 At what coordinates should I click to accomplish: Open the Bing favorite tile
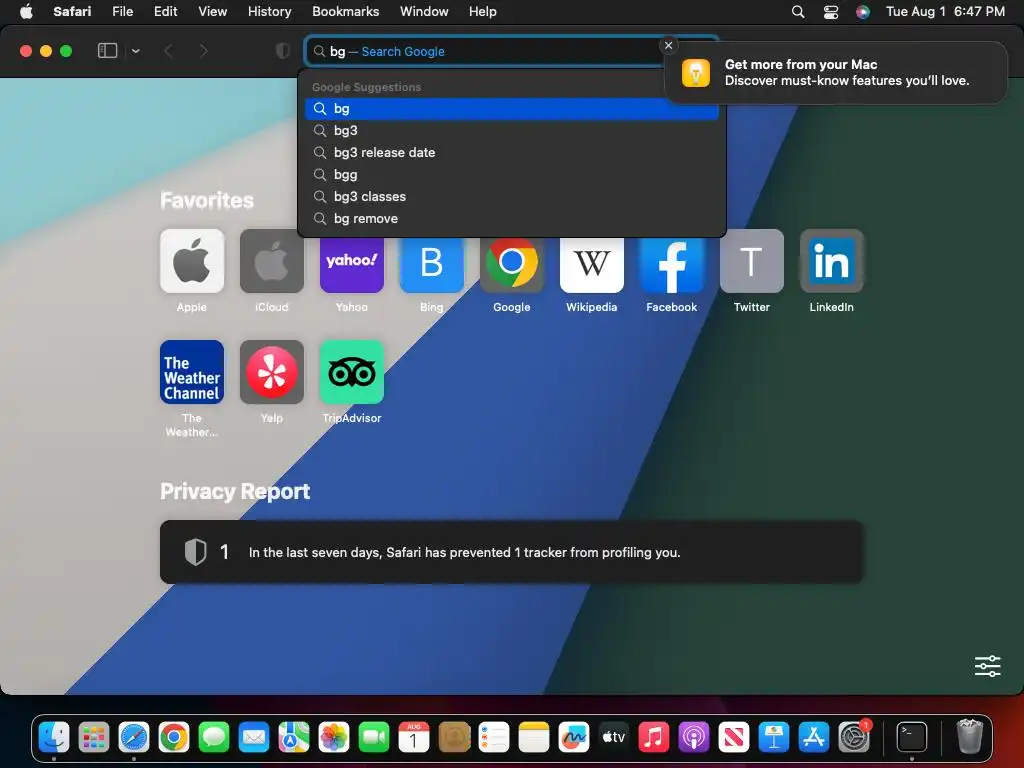pyautogui.click(x=432, y=265)
